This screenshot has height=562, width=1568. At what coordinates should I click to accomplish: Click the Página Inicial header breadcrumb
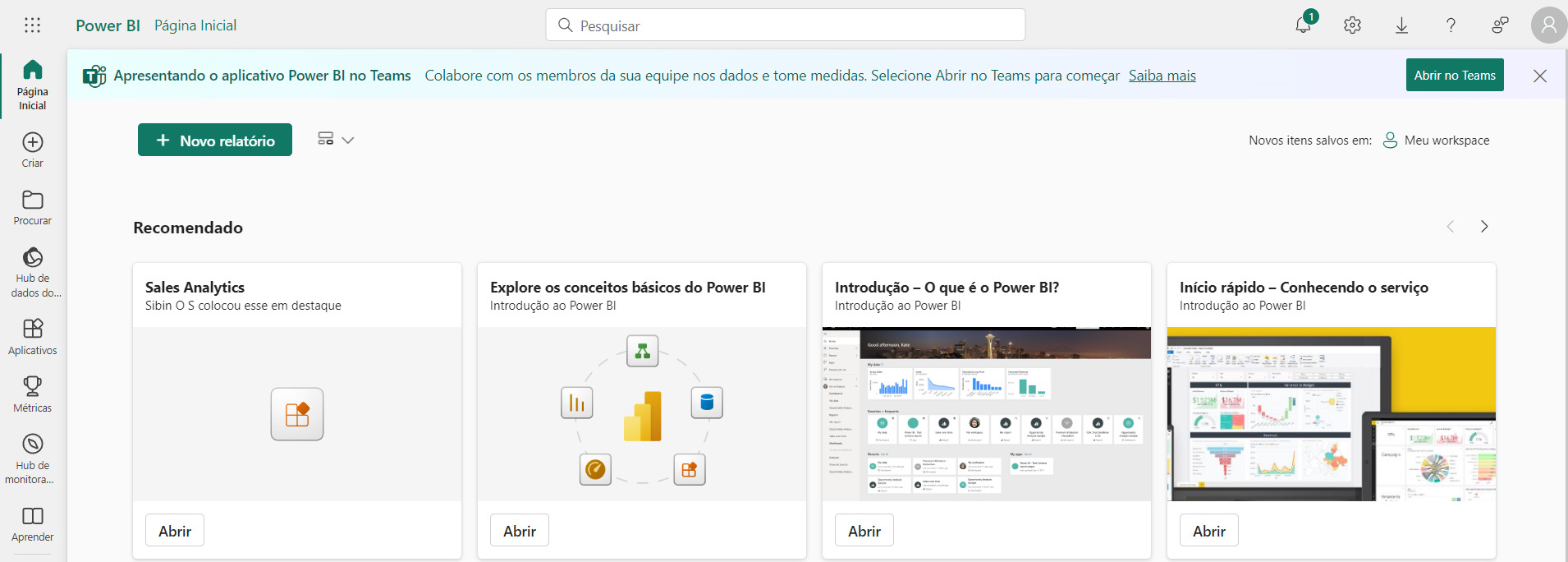click(195, 25)
